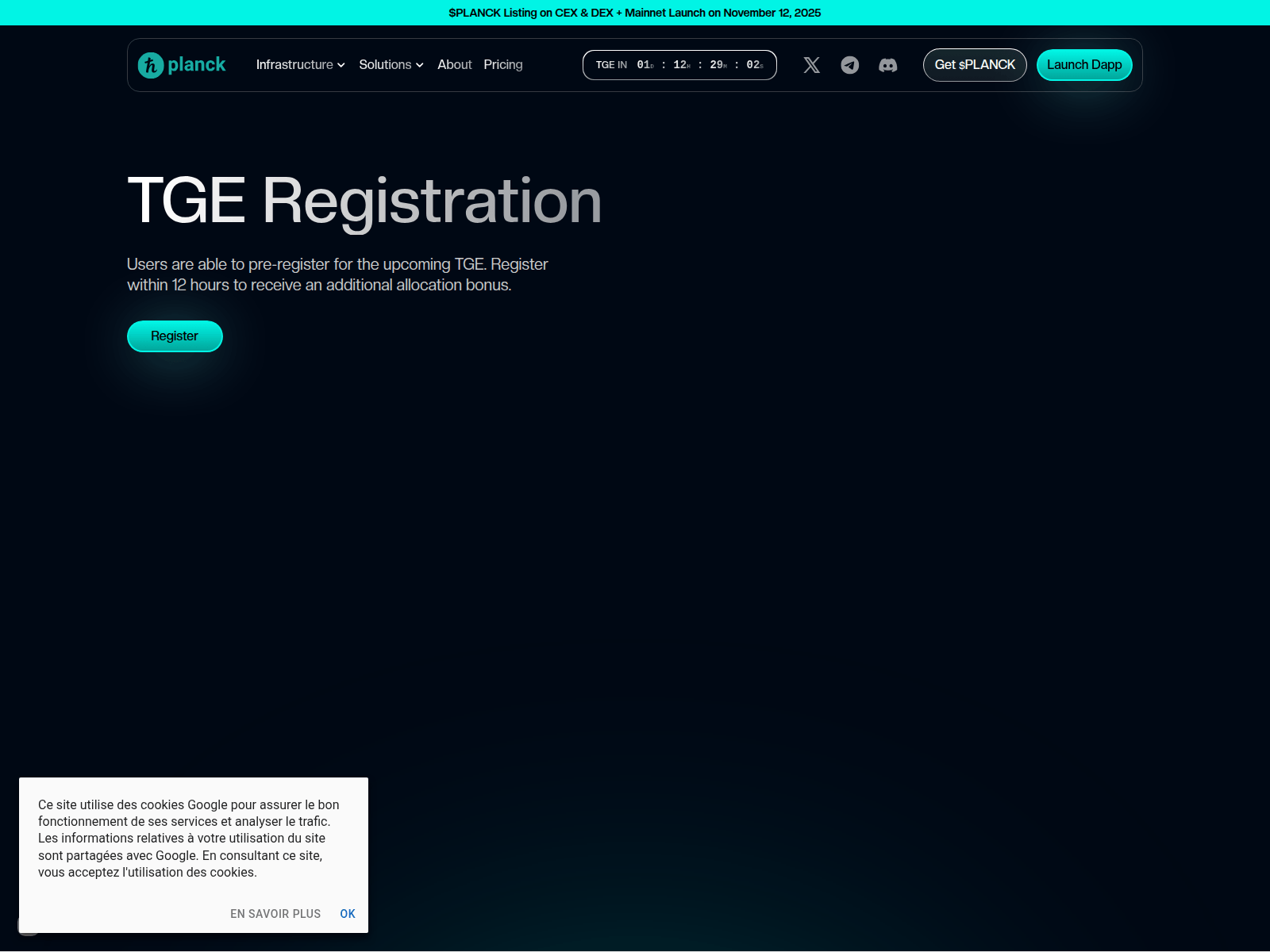Viewport: 1270px width, 952px height.
Task: Go to the Pricing page
Action: coord(503,65)
